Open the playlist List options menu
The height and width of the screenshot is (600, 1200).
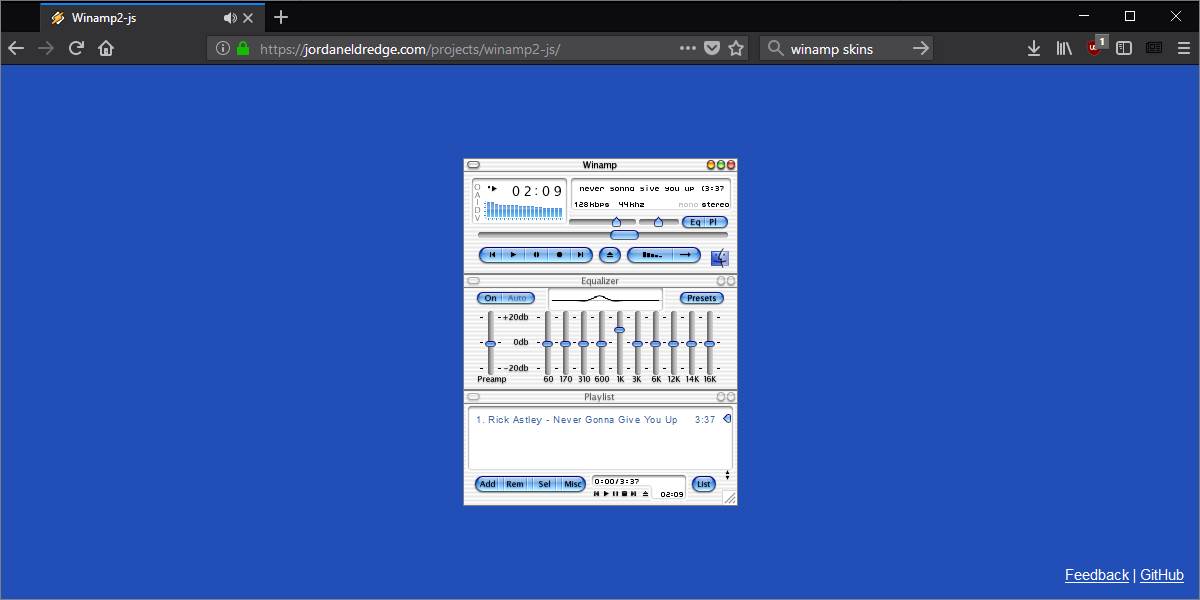tap(703, 484)
